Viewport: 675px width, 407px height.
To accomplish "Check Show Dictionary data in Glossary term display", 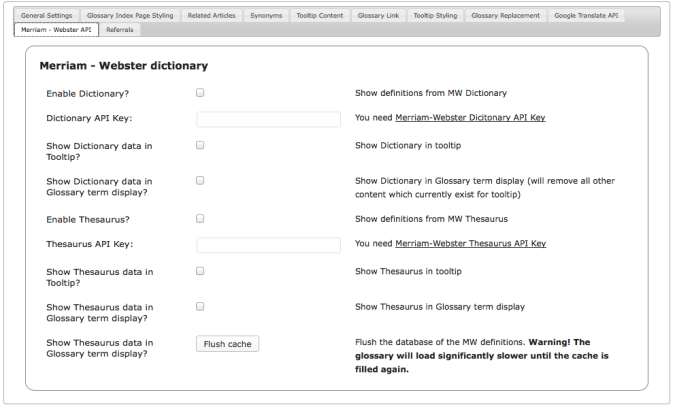I will (200, 180).
